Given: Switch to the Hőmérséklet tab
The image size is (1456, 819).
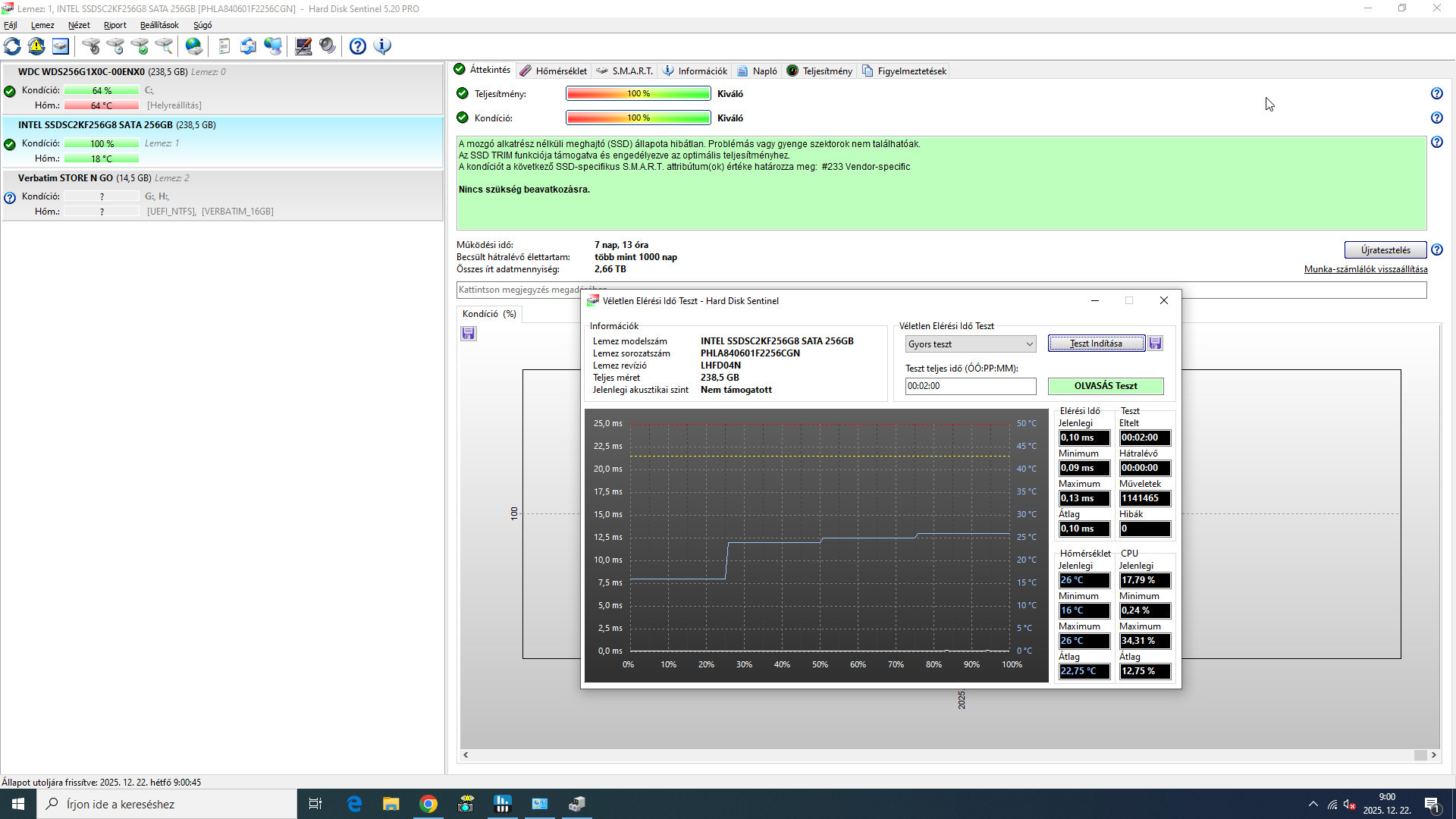Looking at the screenshot, I should 554,71.
